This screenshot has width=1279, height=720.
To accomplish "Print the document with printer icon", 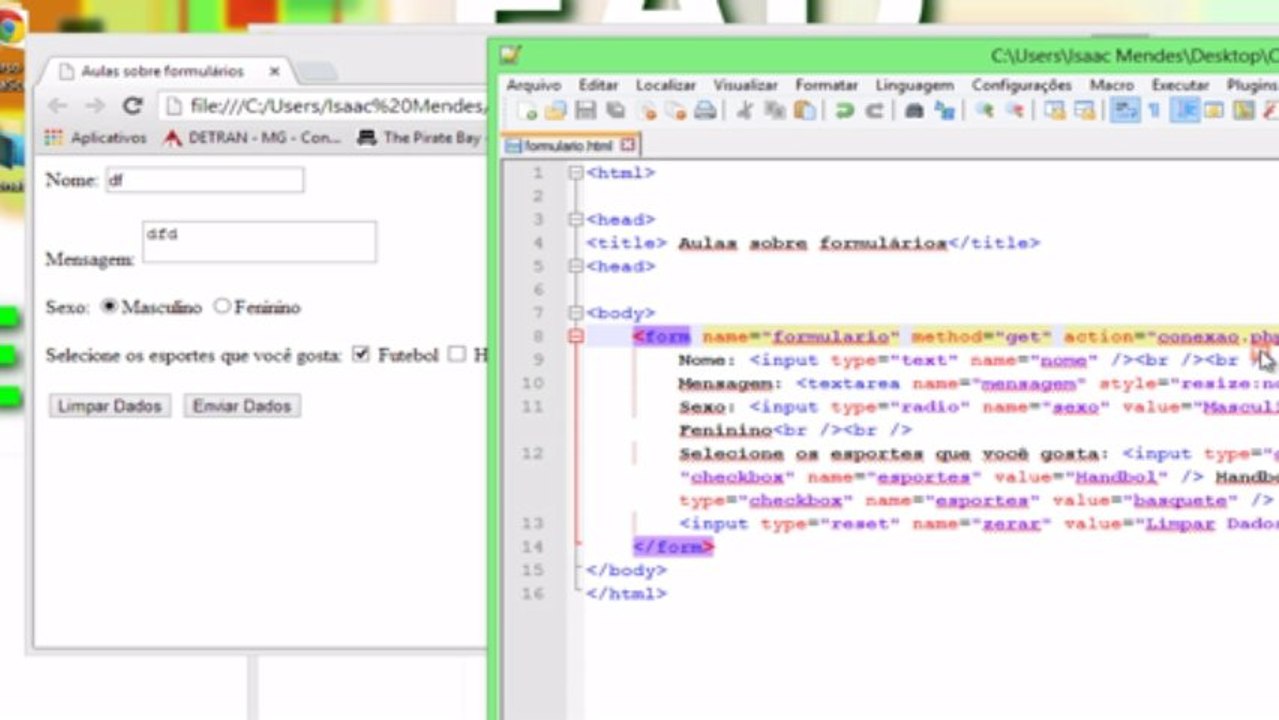I will pos(706,110).
